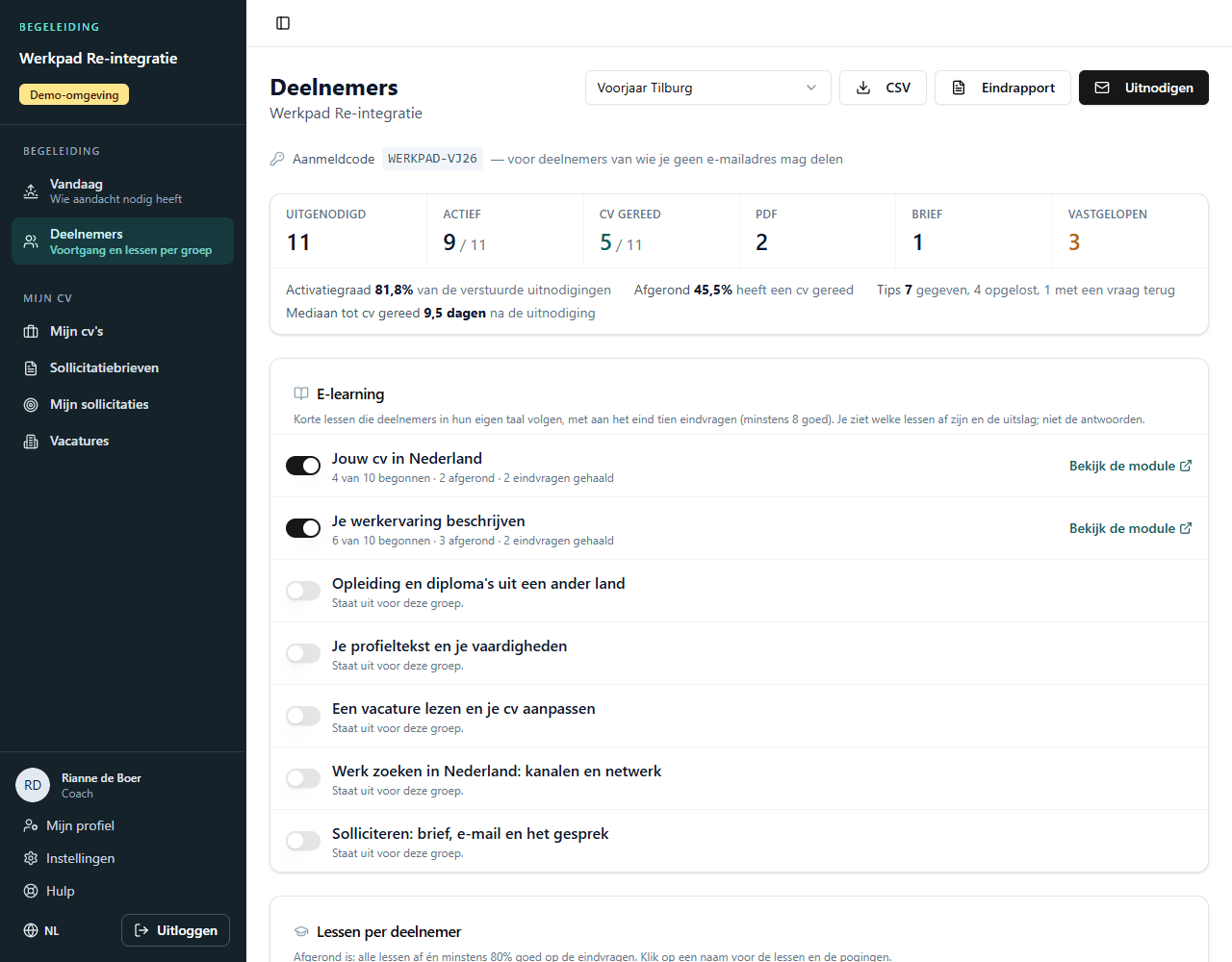
Task: Click the PDF stat showing 2
Action: 818,231
